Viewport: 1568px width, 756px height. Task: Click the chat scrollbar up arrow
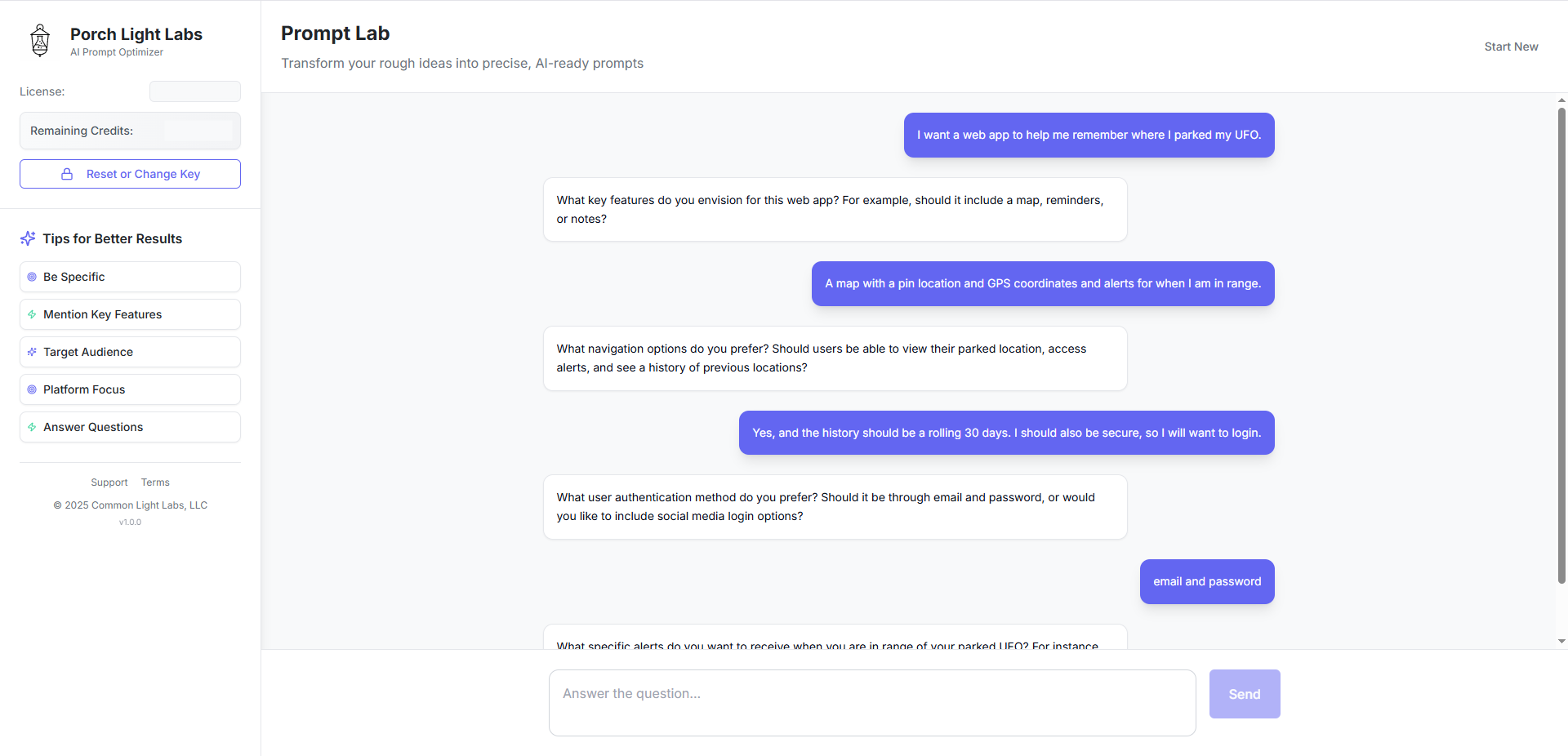(1561, 100)
